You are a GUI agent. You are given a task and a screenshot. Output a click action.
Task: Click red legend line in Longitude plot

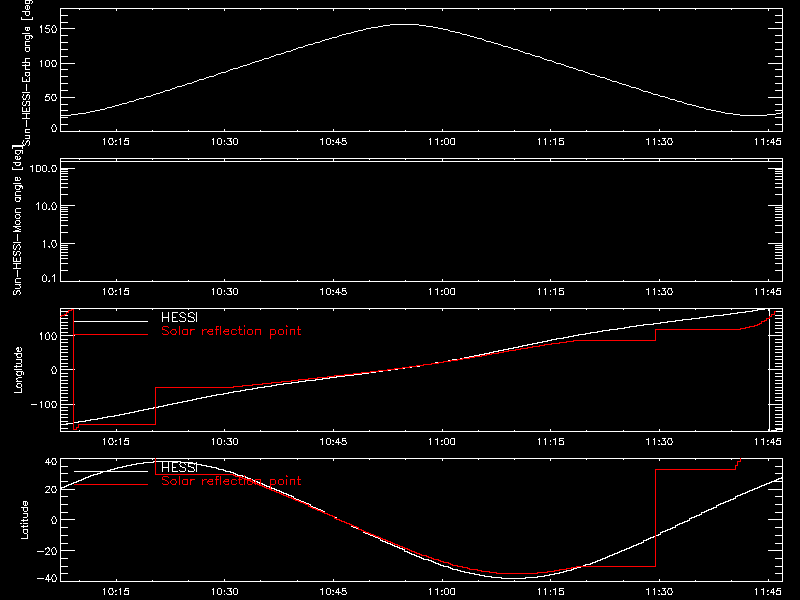[111, 335]
